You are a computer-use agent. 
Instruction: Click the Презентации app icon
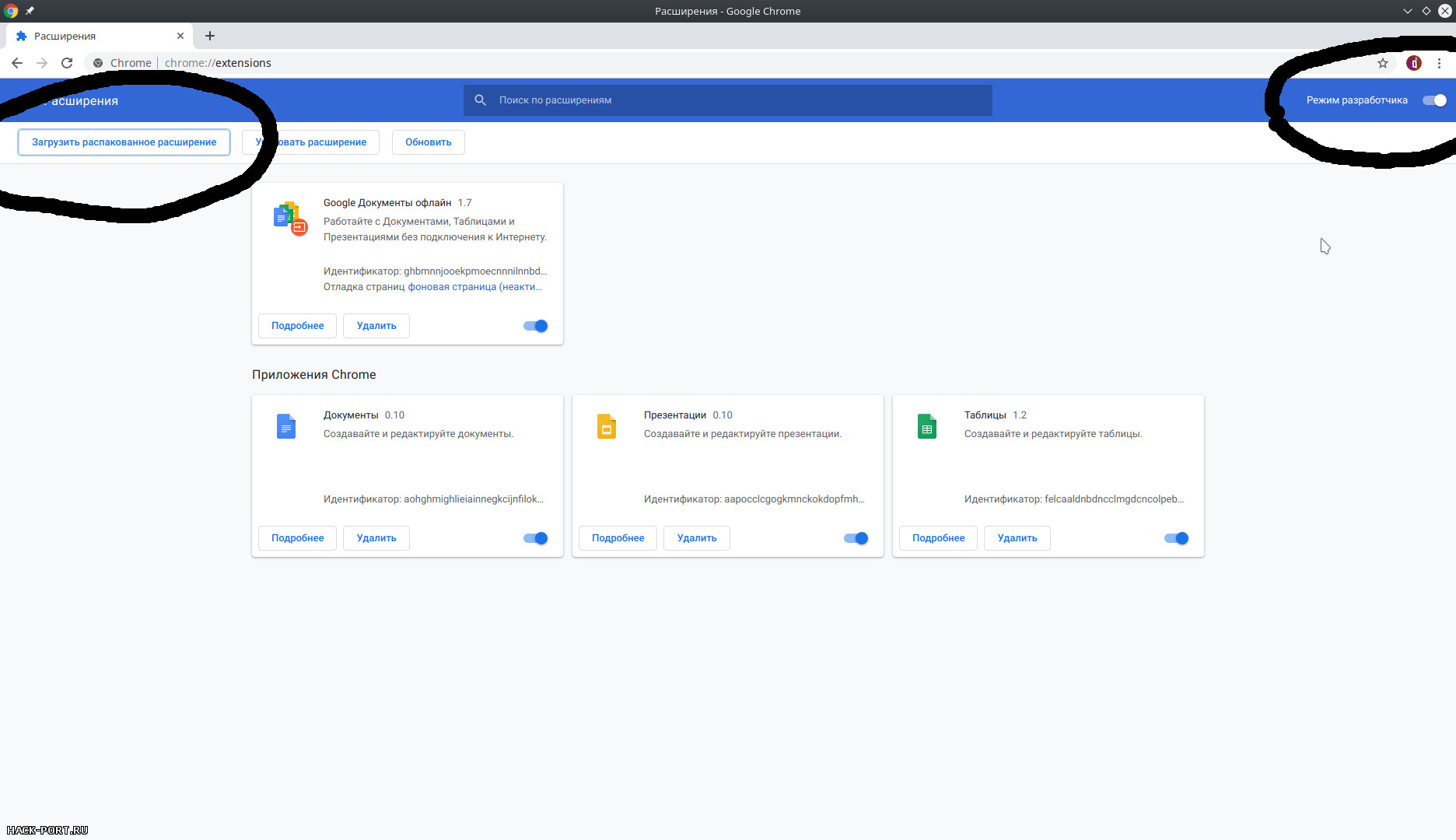(x=607, y=426)
